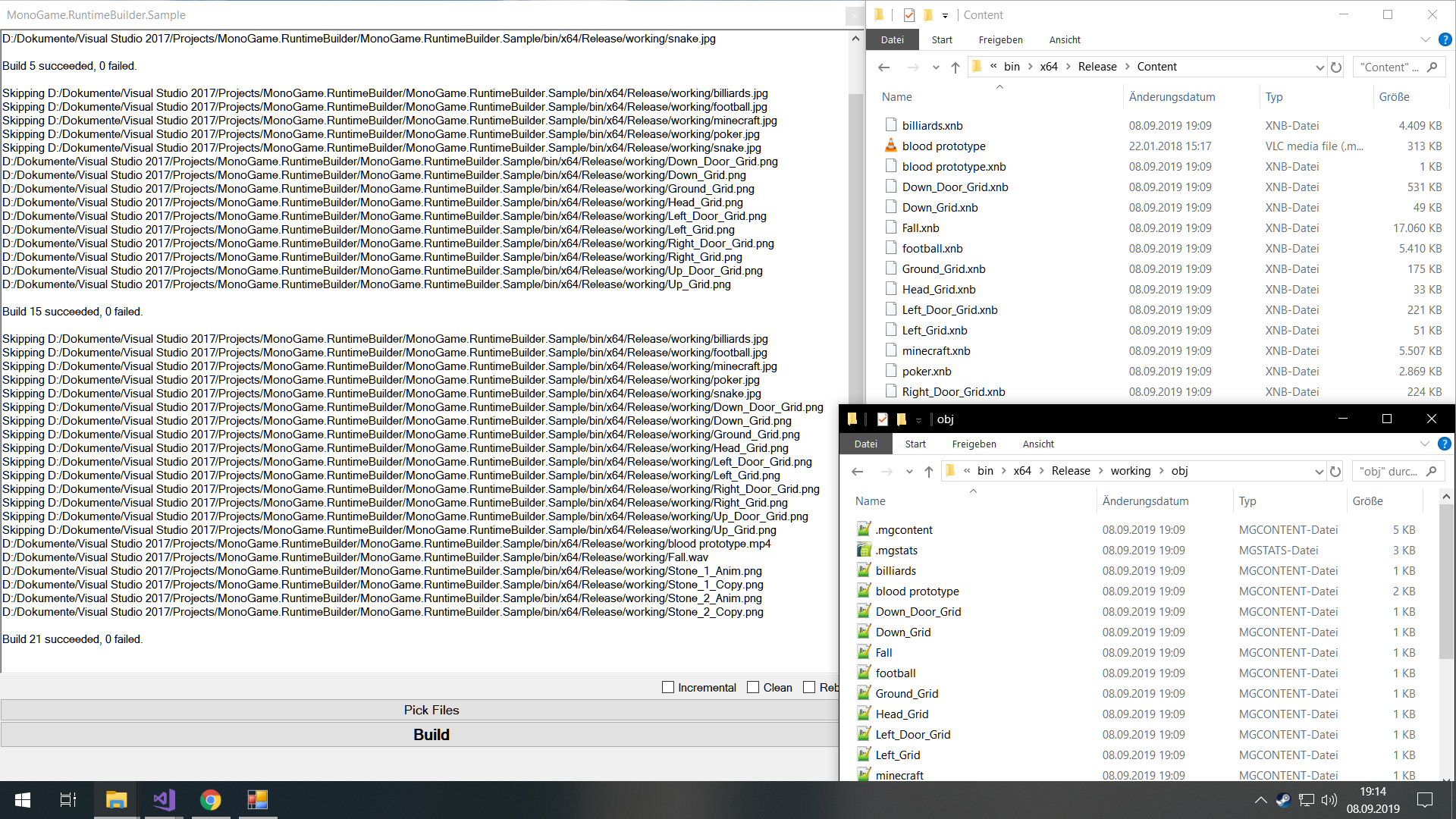
Task: Refresh the Content folder view
Action: pyautogui.click(x=1336, y=67)
